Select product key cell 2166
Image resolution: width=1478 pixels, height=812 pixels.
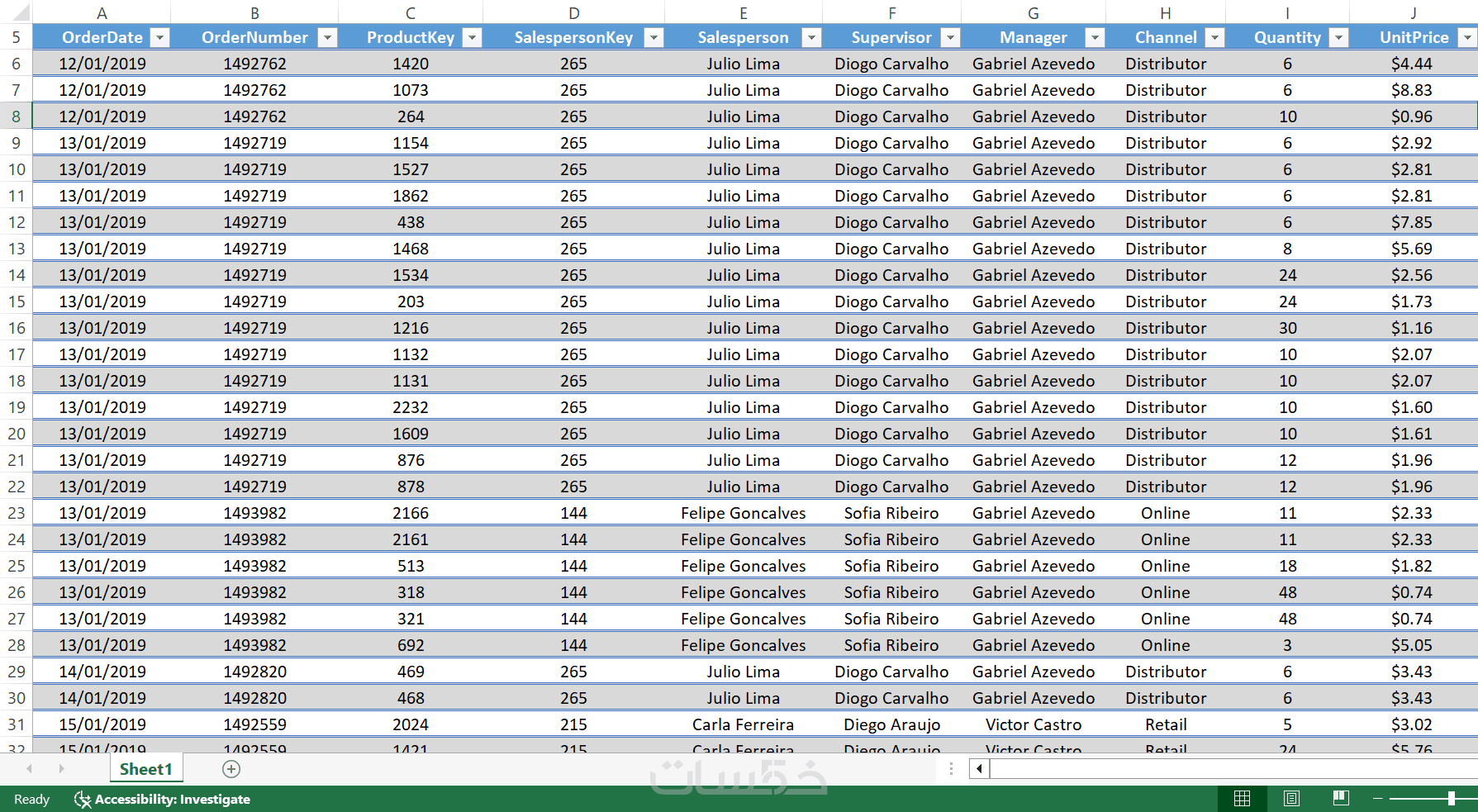pos(411,513)
